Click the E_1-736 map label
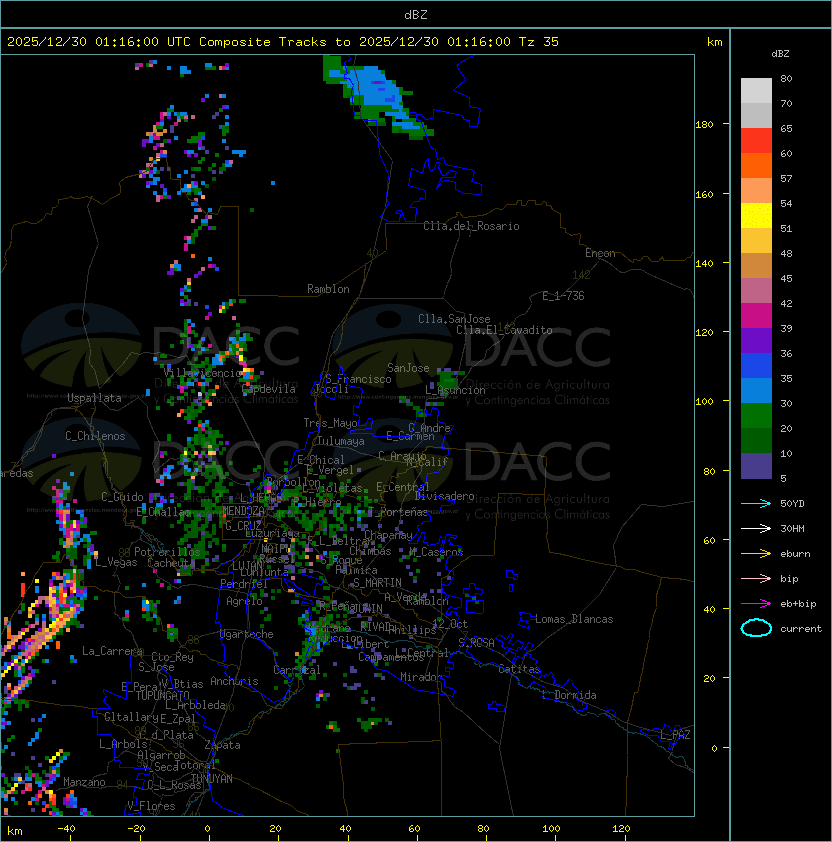 pyautogui.click(x=563, y=296)
